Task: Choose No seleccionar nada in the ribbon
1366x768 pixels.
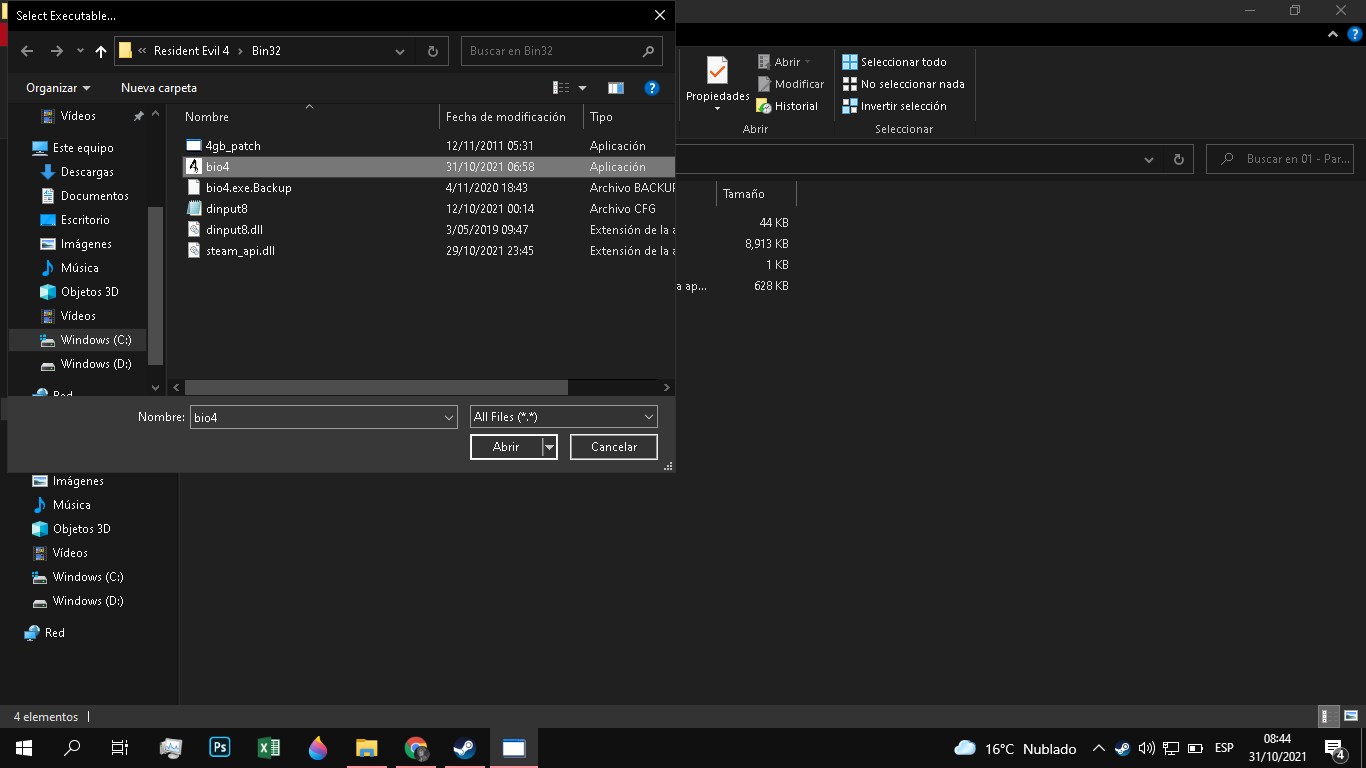Action: coord(903,84)
